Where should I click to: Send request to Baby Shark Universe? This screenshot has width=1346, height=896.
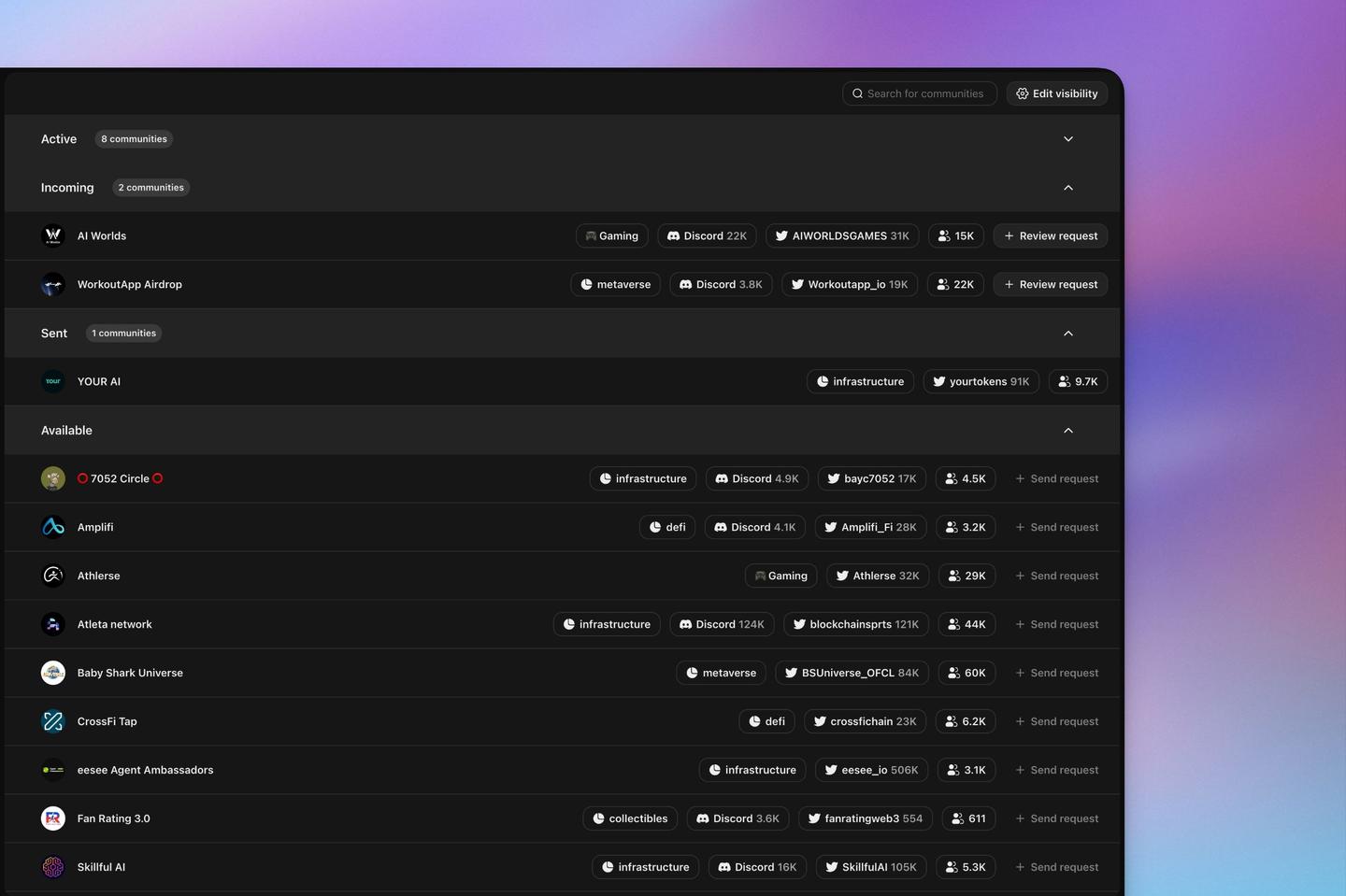click(x=1057, y=673)
